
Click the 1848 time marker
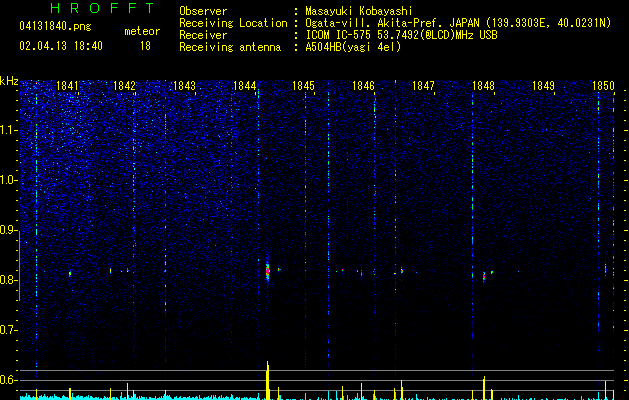point(483,86)
